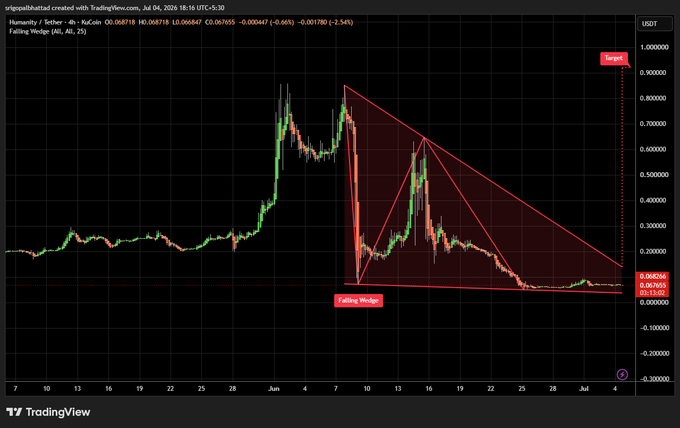Screen dimensions: 680x428
Task: Click the 0.000000 price axis label
Action: (x=654, y=302)
